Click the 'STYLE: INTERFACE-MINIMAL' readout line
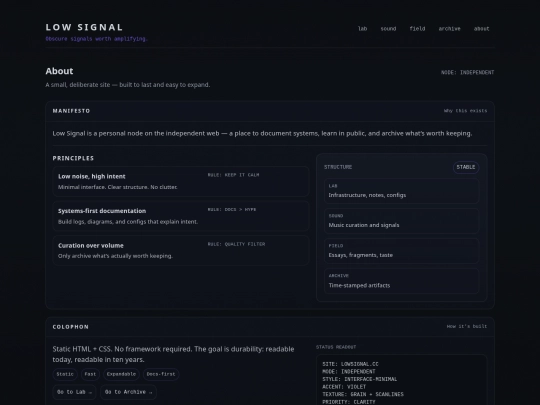This screenshot has width=540, height=405. [360, 379]
